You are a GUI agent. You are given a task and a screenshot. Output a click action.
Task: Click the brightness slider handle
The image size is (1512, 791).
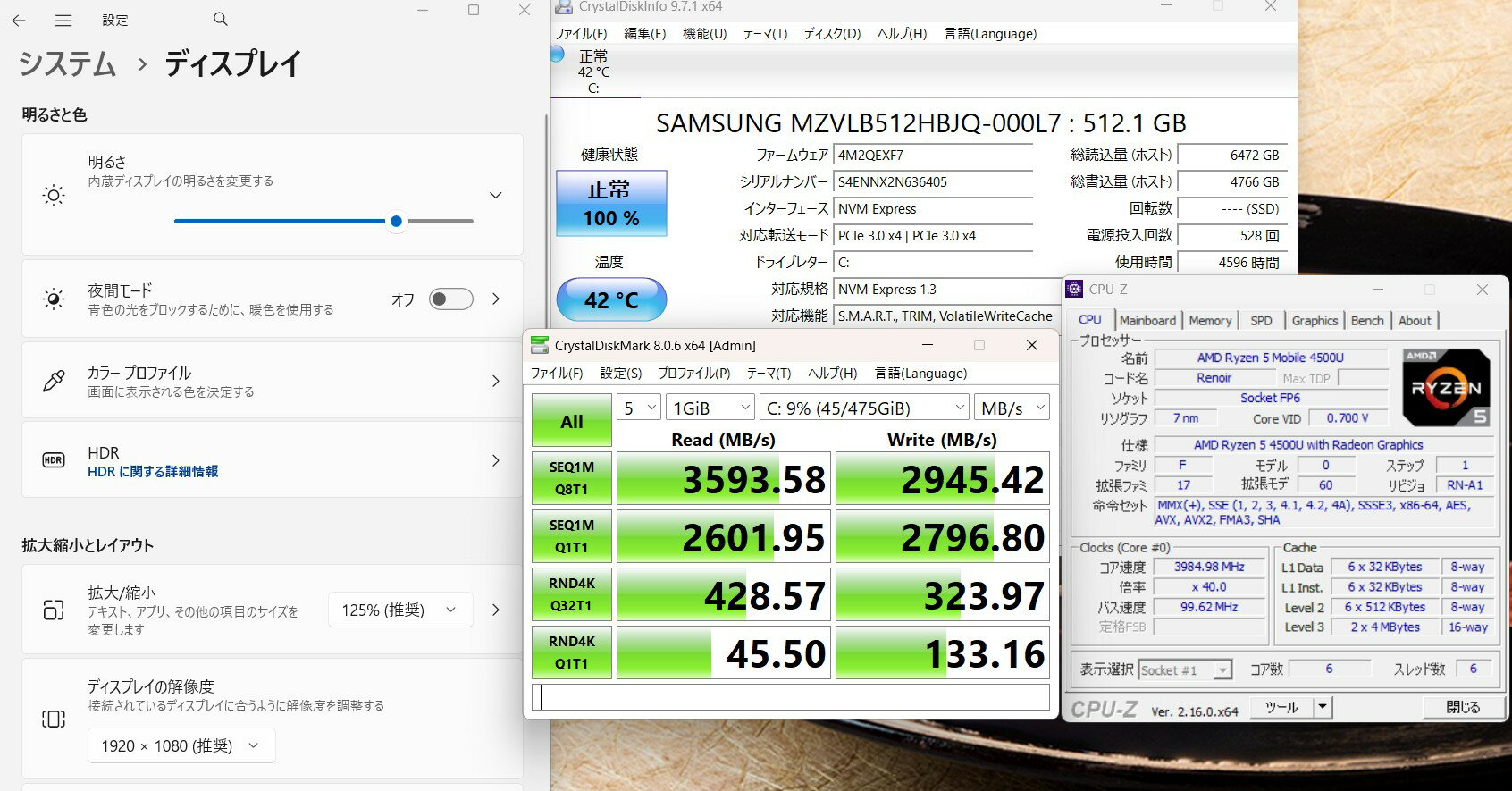pyautogui.click(x=396, y=221)
